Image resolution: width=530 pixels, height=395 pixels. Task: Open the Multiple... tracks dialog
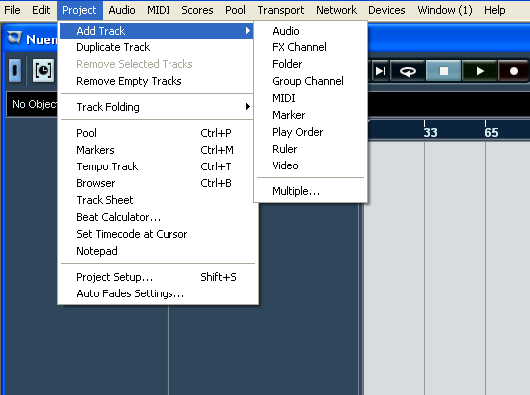296,191
